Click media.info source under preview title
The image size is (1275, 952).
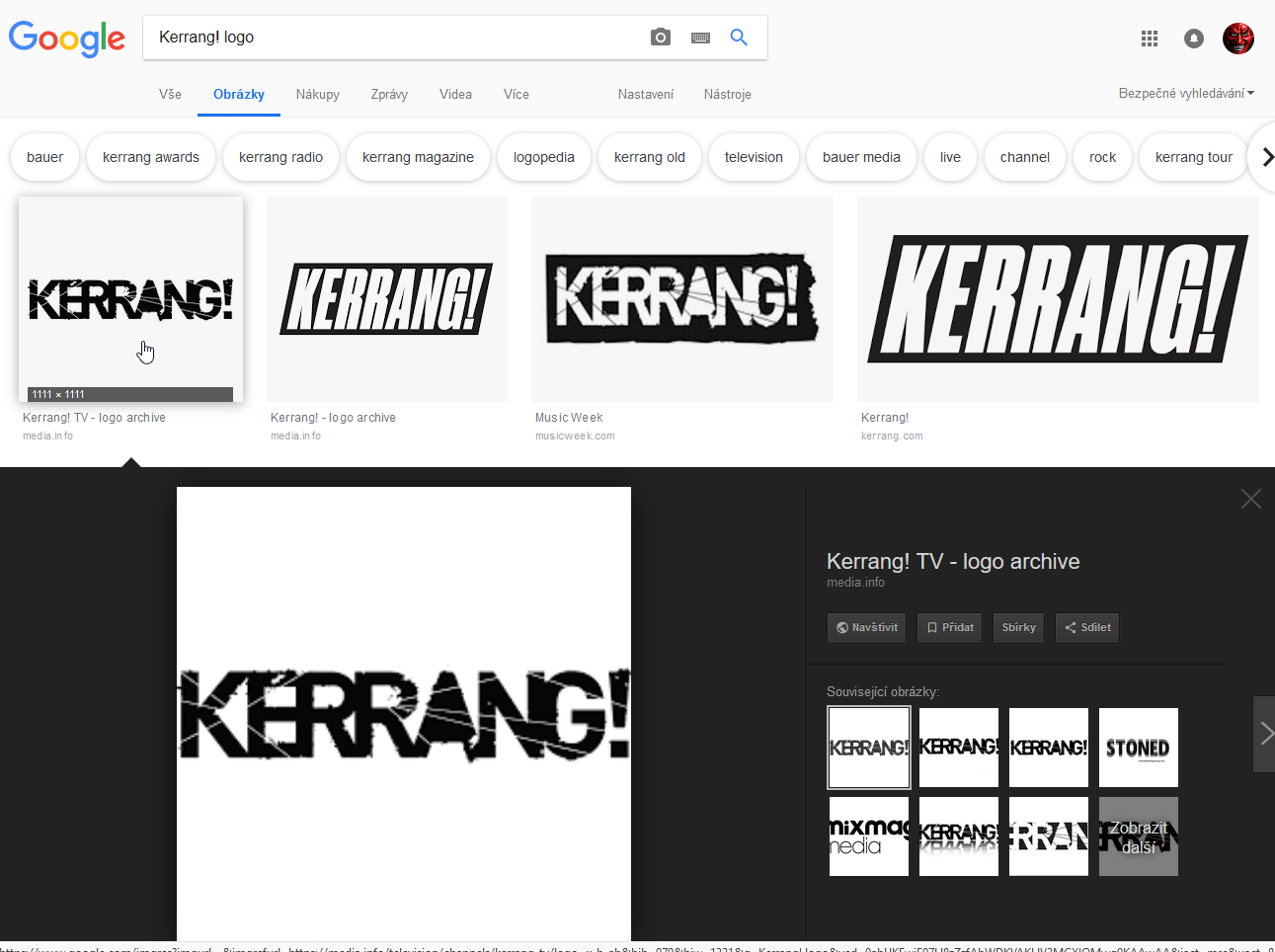click(855, 583)
